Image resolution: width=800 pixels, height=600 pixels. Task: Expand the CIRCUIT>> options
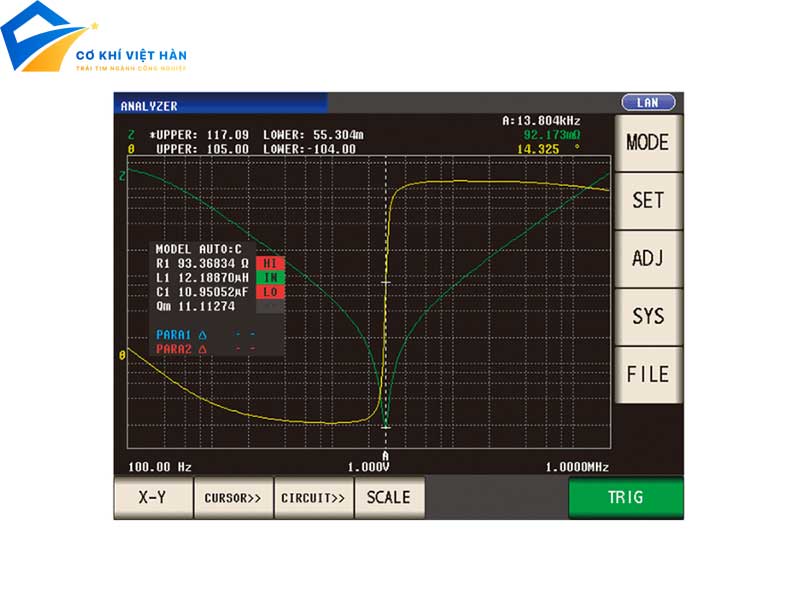(x=313, y=497)
